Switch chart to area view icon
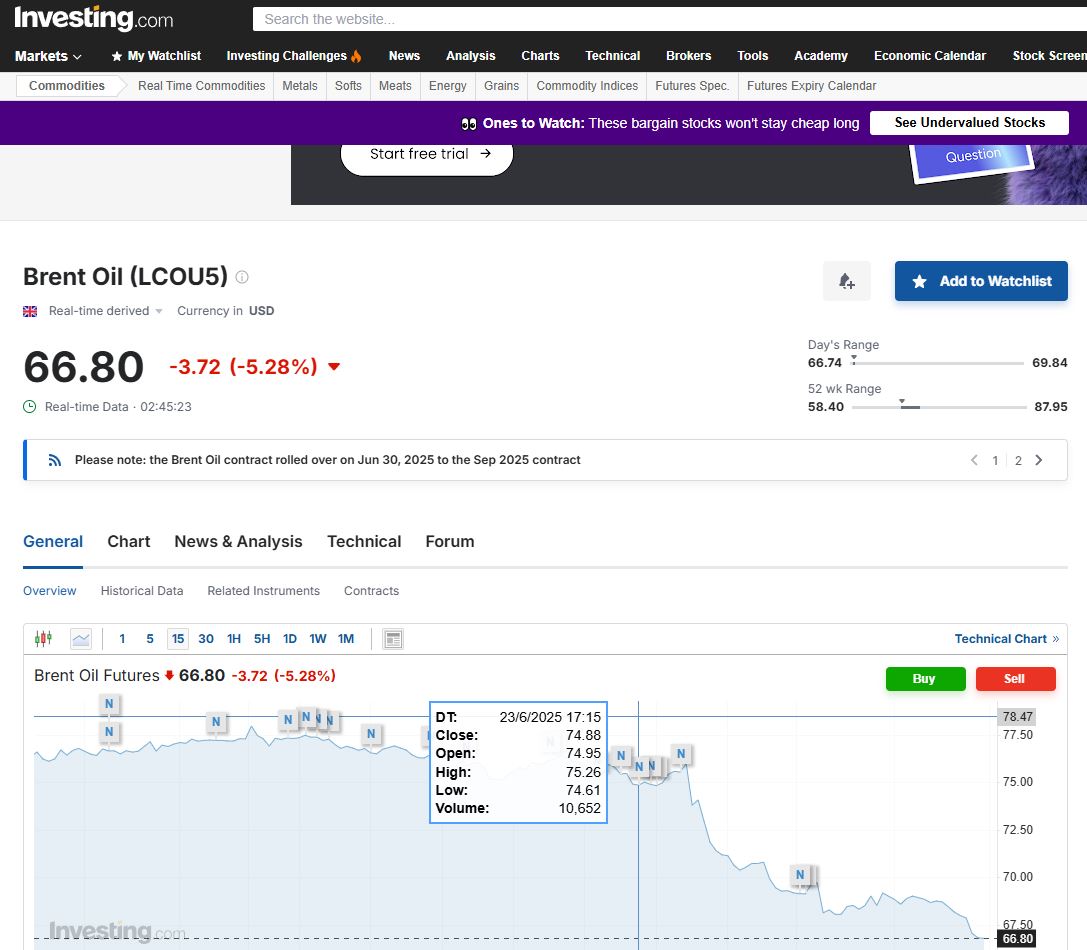1087x950 pixels. (x=81, y=639)
